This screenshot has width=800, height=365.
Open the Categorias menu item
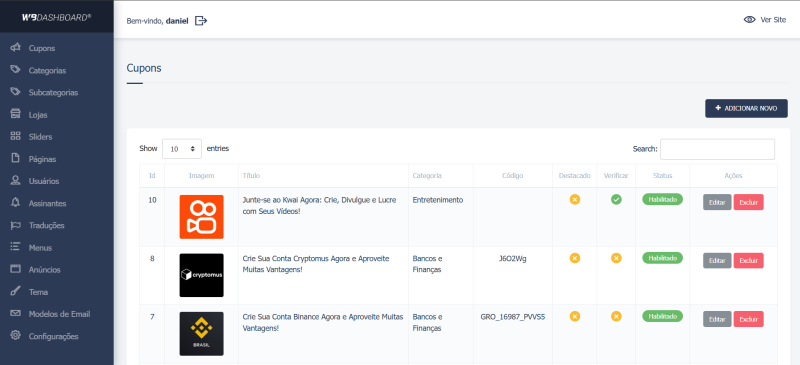pyautogui.click(x=47, y=70)
